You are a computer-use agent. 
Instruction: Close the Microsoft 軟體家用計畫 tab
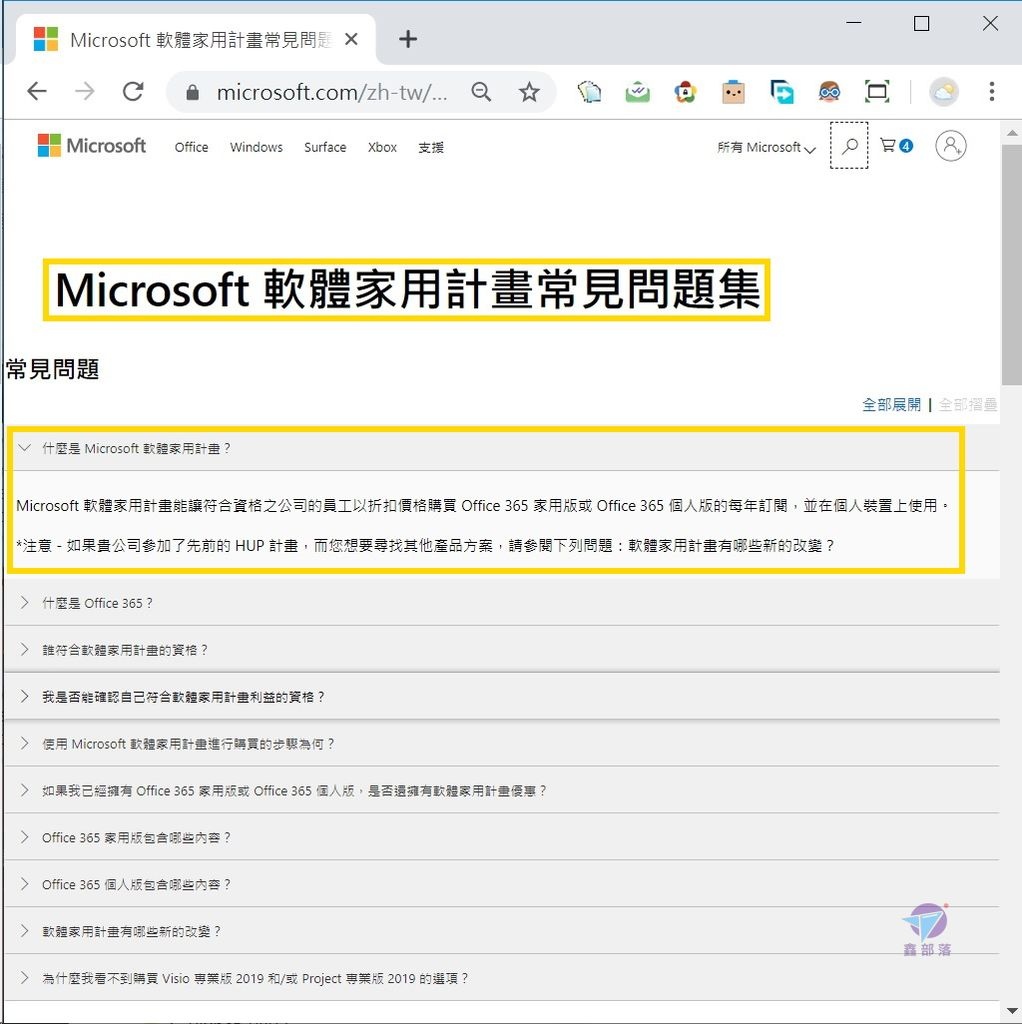(351, 39)
